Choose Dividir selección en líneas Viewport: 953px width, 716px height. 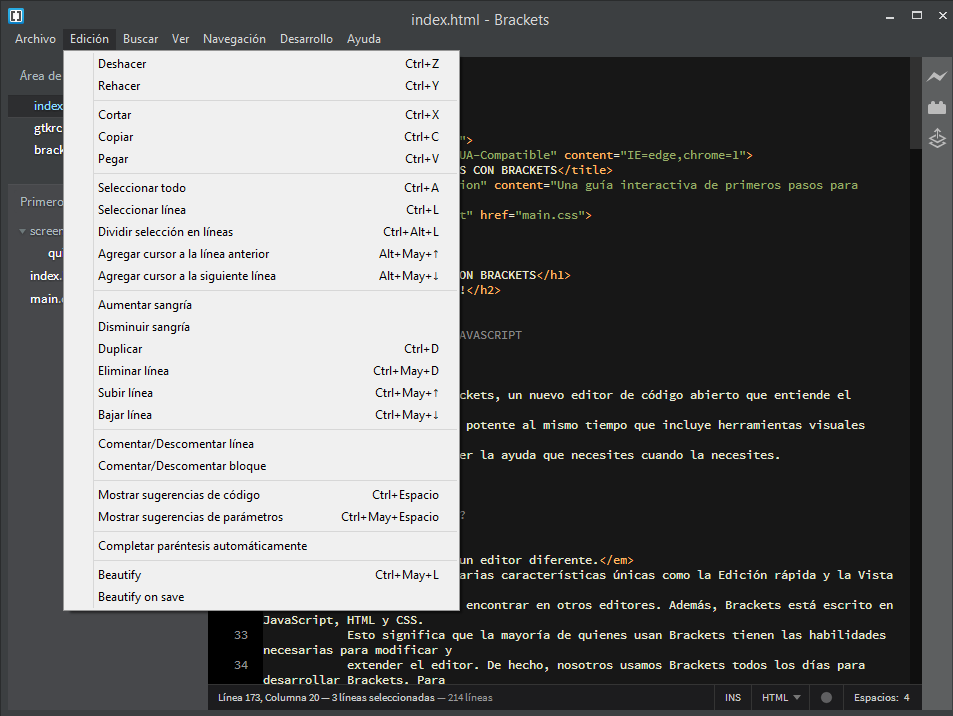click(x=261, y=232)
